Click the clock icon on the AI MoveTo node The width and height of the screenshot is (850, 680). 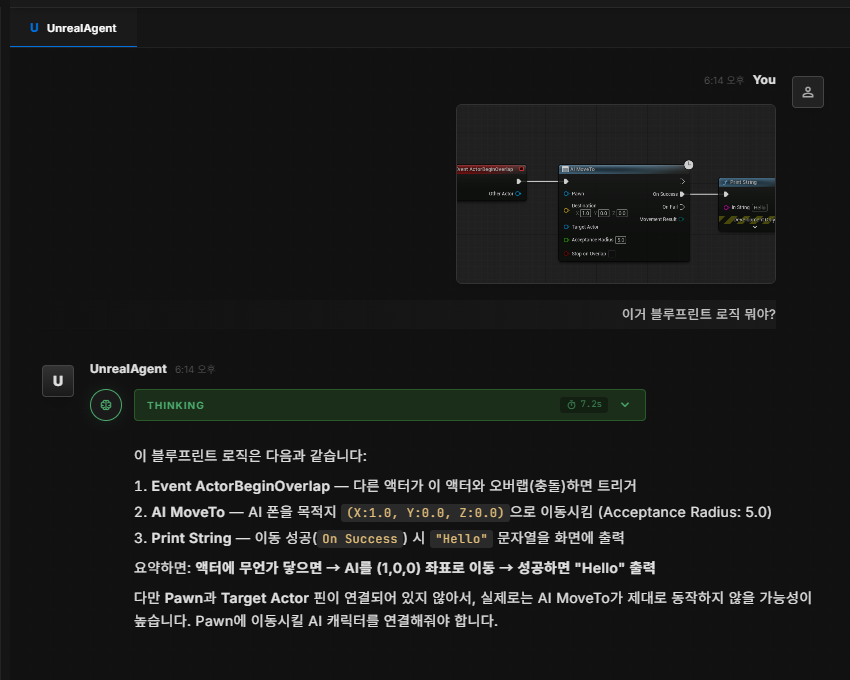click(x=688, y=165)
